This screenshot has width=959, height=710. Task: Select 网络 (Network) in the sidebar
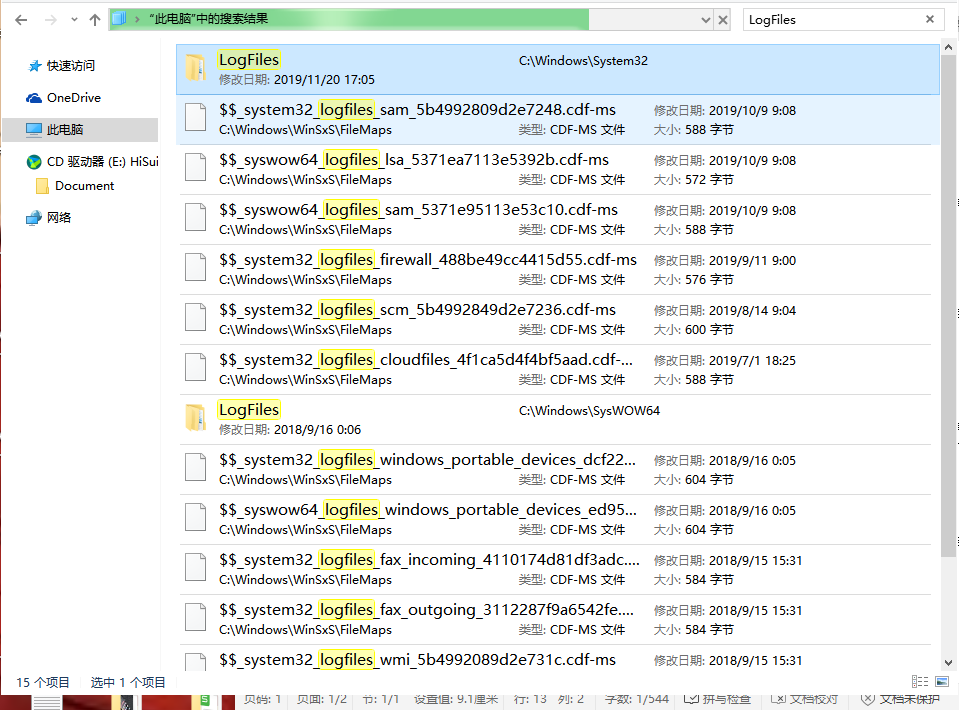point(59,218)
